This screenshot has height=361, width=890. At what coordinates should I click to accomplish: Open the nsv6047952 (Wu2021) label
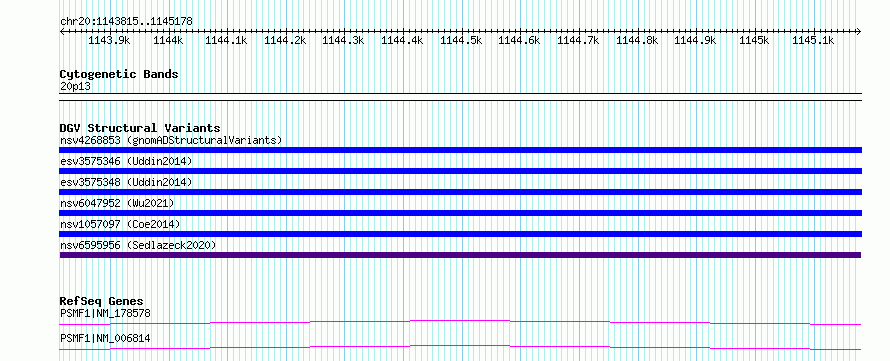117,203
